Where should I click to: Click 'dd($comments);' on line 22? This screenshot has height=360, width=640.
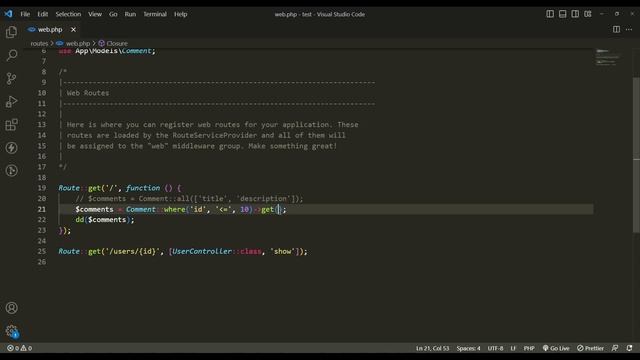click(105, 220)
